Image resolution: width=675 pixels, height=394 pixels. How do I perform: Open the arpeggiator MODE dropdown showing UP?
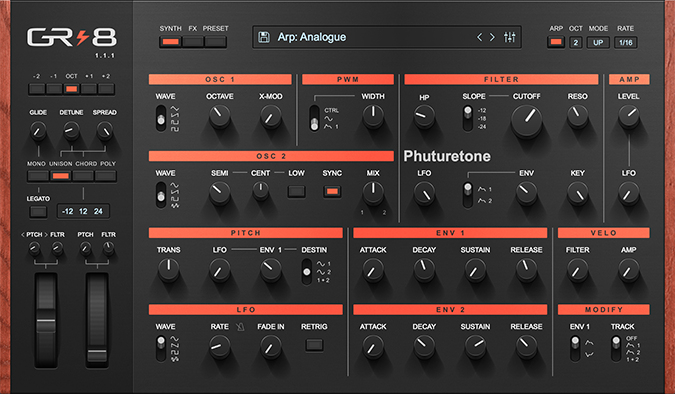[x=598, y=42]
